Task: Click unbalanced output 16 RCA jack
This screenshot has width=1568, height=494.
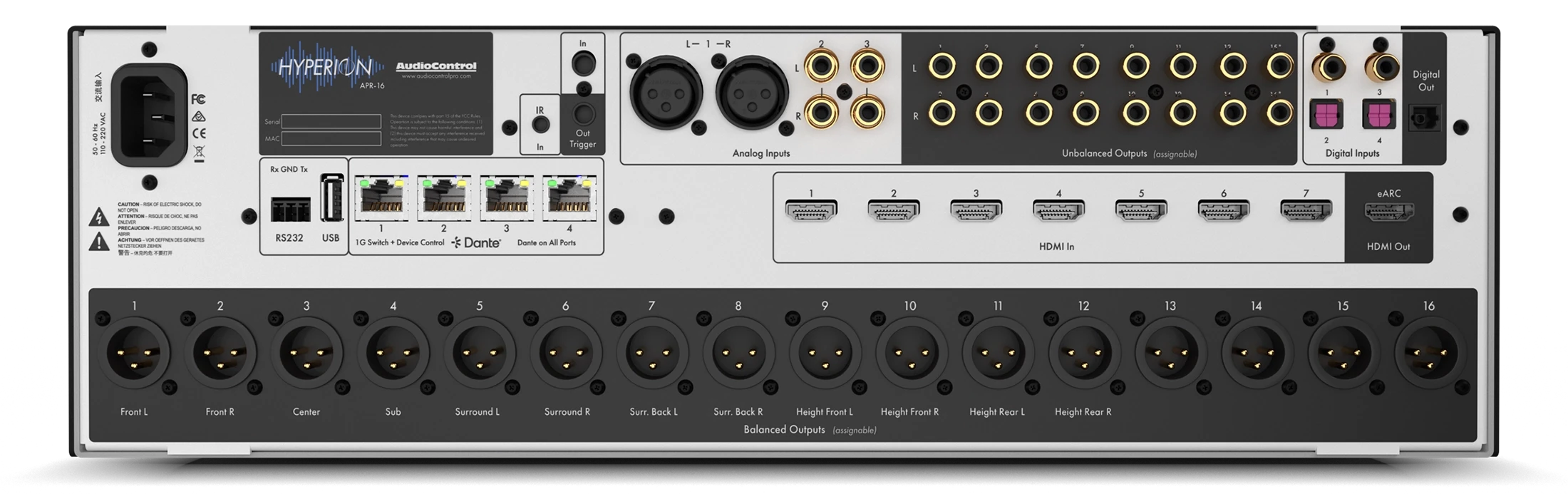Action: click(1279, 113)
